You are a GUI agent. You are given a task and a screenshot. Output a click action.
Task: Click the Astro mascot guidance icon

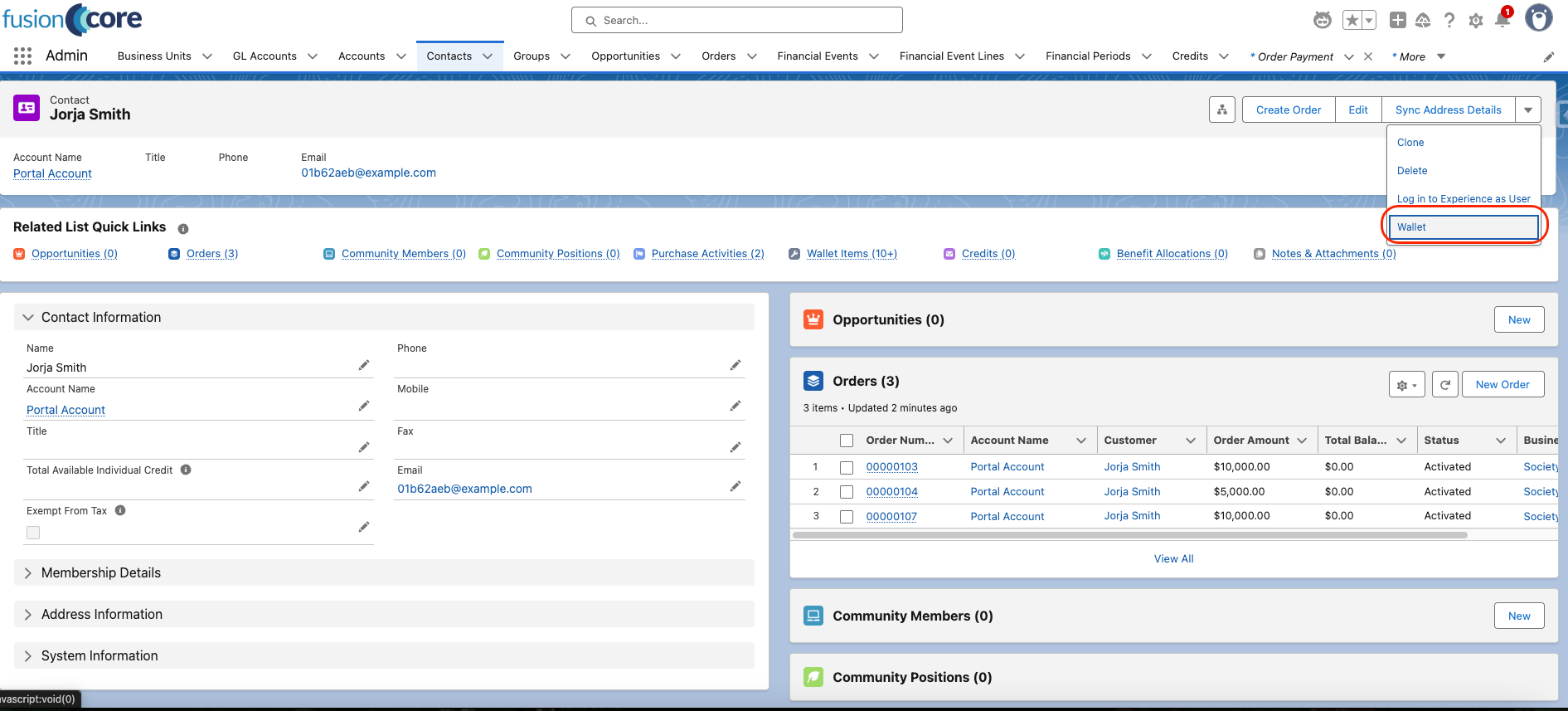tap(1323, 20)
